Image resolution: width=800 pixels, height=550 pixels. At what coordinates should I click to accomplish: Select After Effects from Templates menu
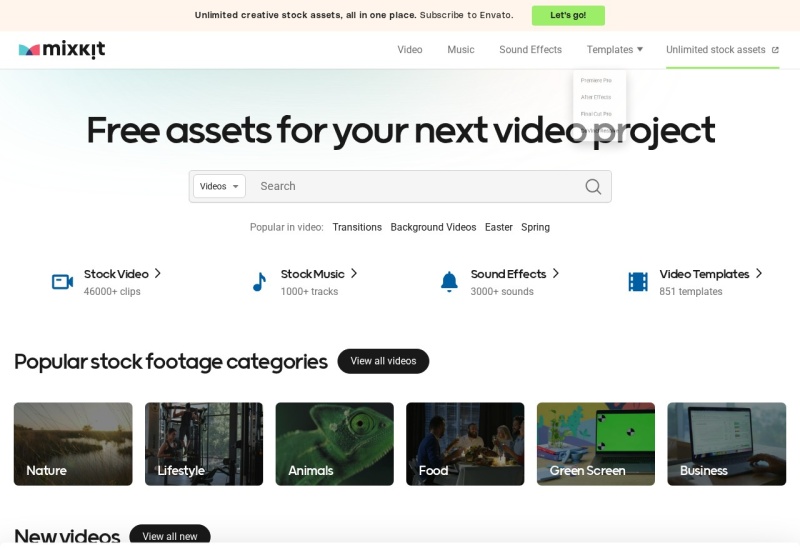[596, 97]
